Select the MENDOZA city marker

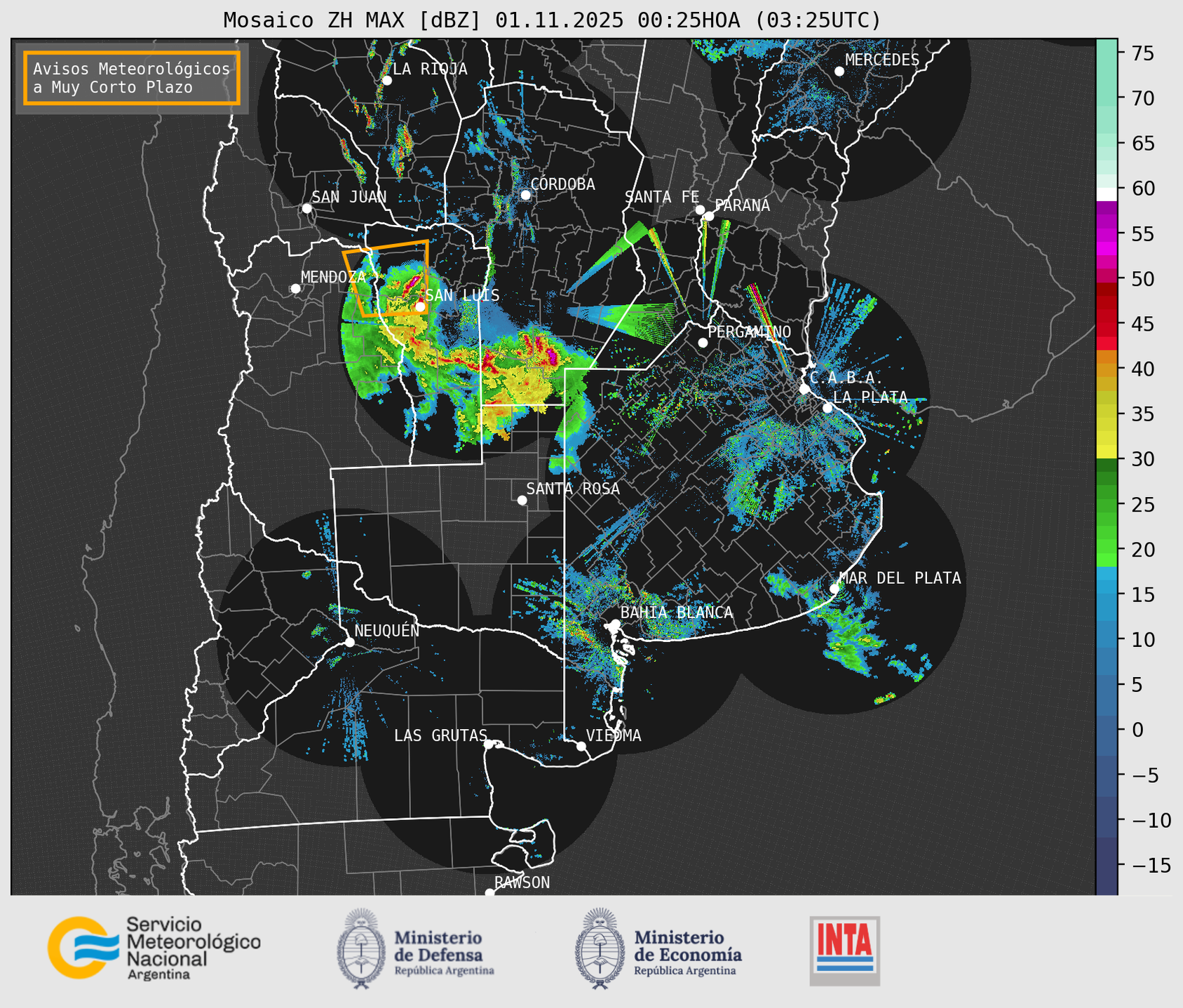(x=295, y=289)
